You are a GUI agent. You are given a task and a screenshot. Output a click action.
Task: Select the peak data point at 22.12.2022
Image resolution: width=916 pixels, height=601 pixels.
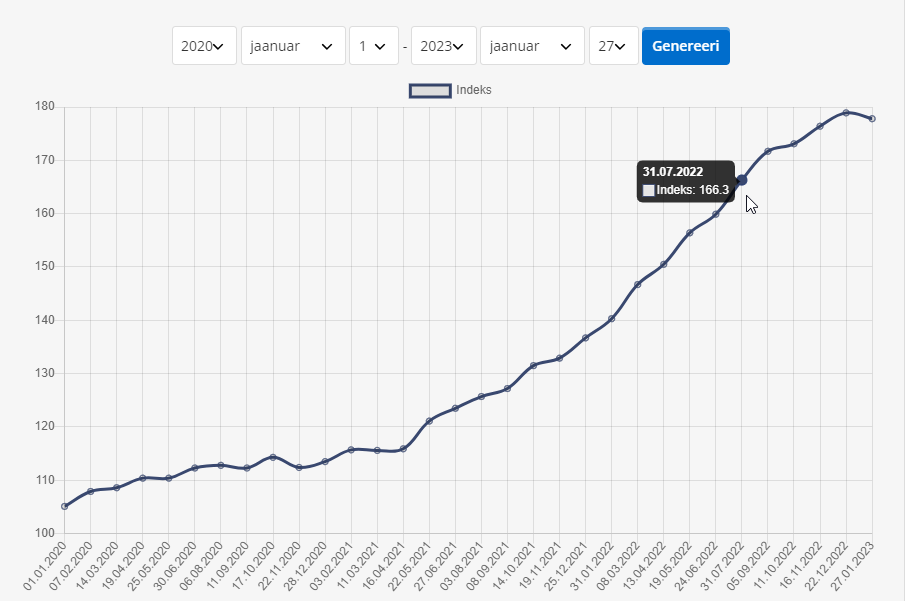pos(846,112)
